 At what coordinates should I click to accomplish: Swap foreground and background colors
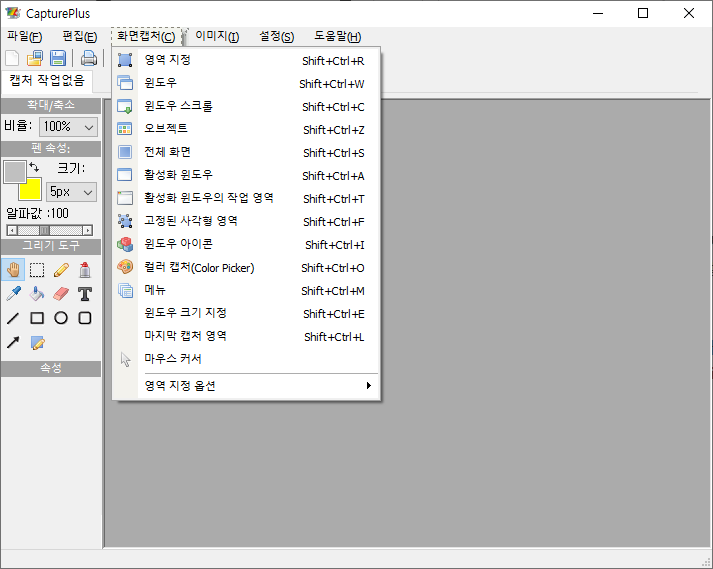(34, 167)
